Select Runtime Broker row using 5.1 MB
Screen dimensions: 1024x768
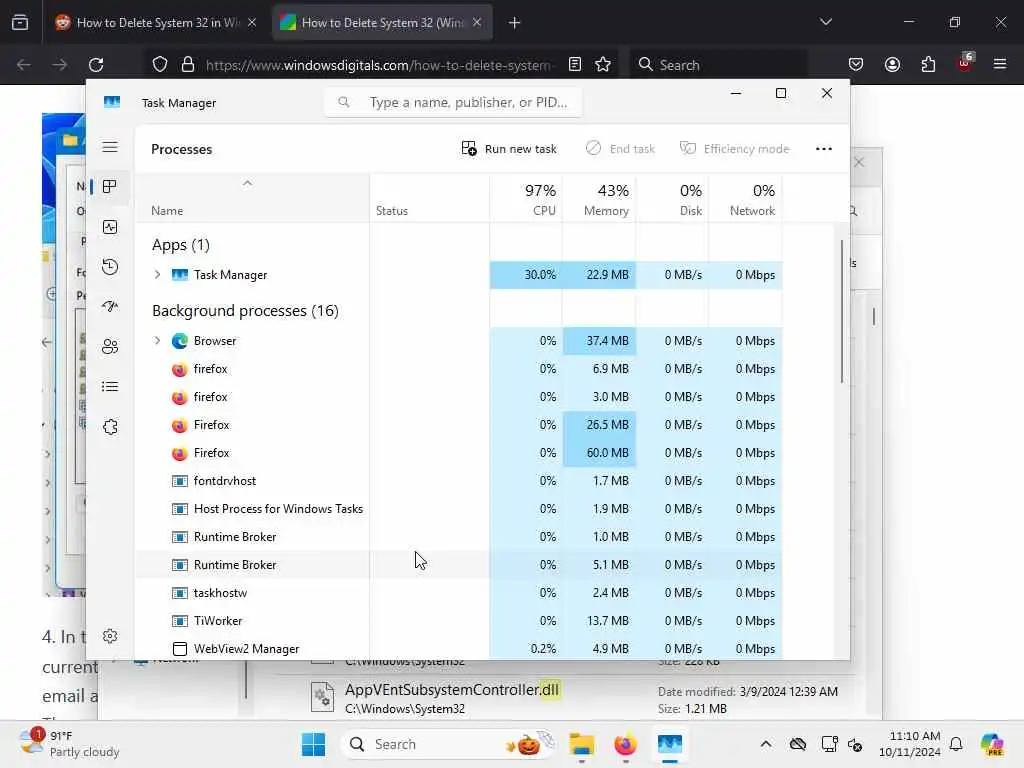(x=459, y=565)
